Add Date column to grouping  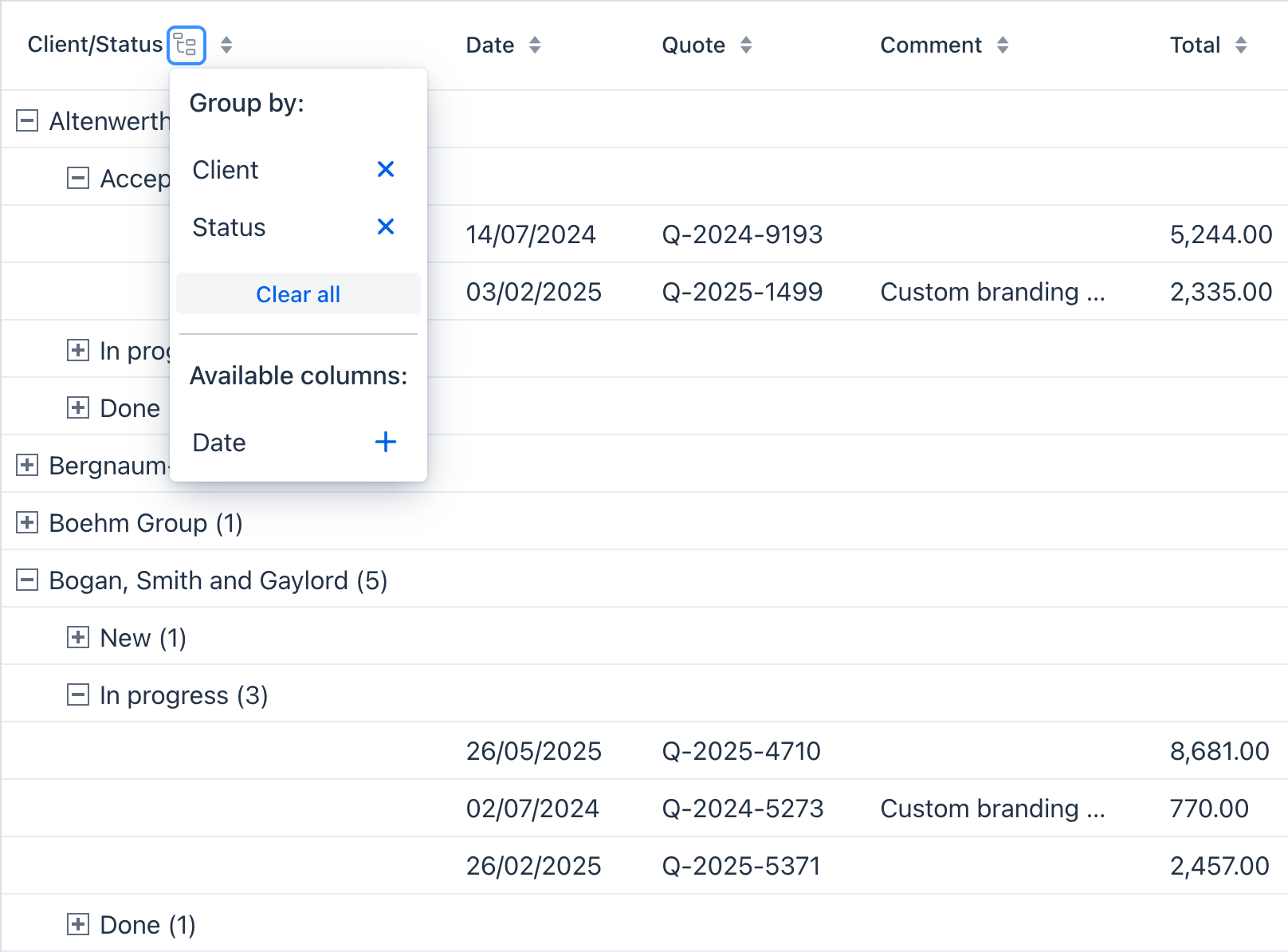pos(386,442)
